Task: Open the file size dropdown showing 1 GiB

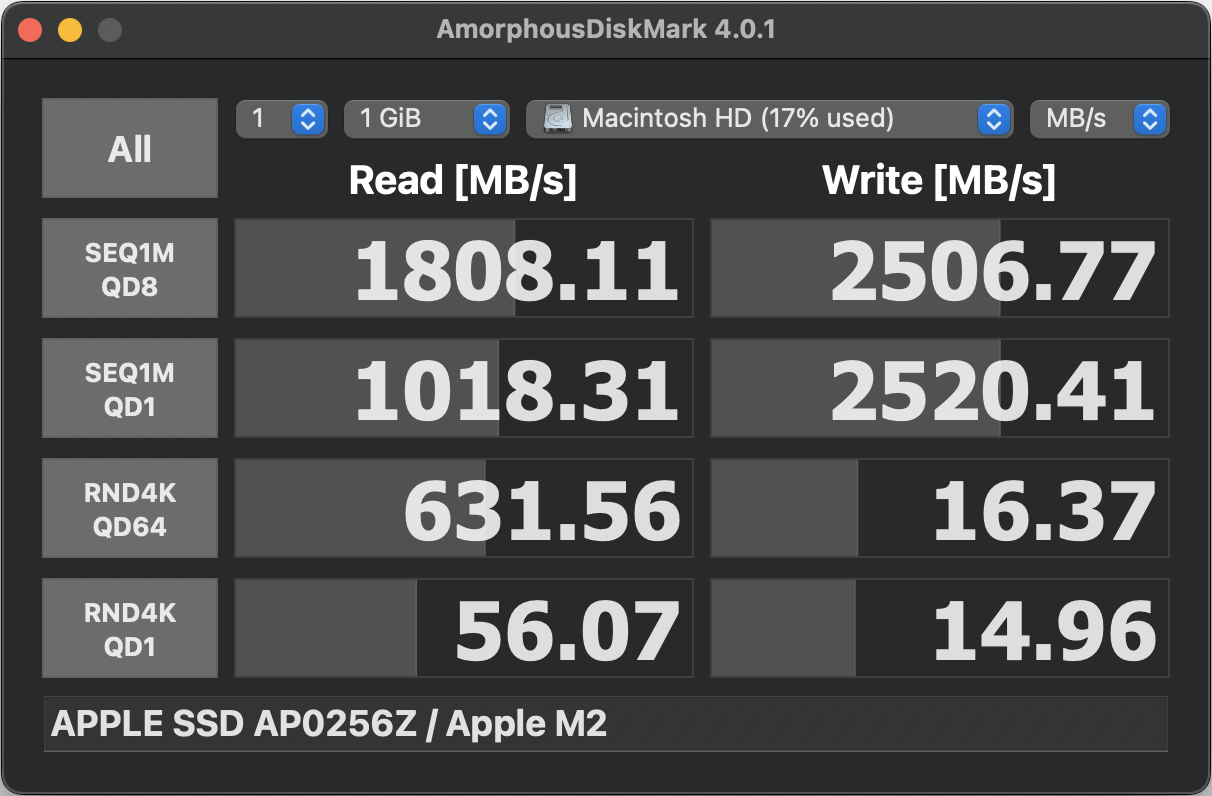Action: [x=426, y=119]
